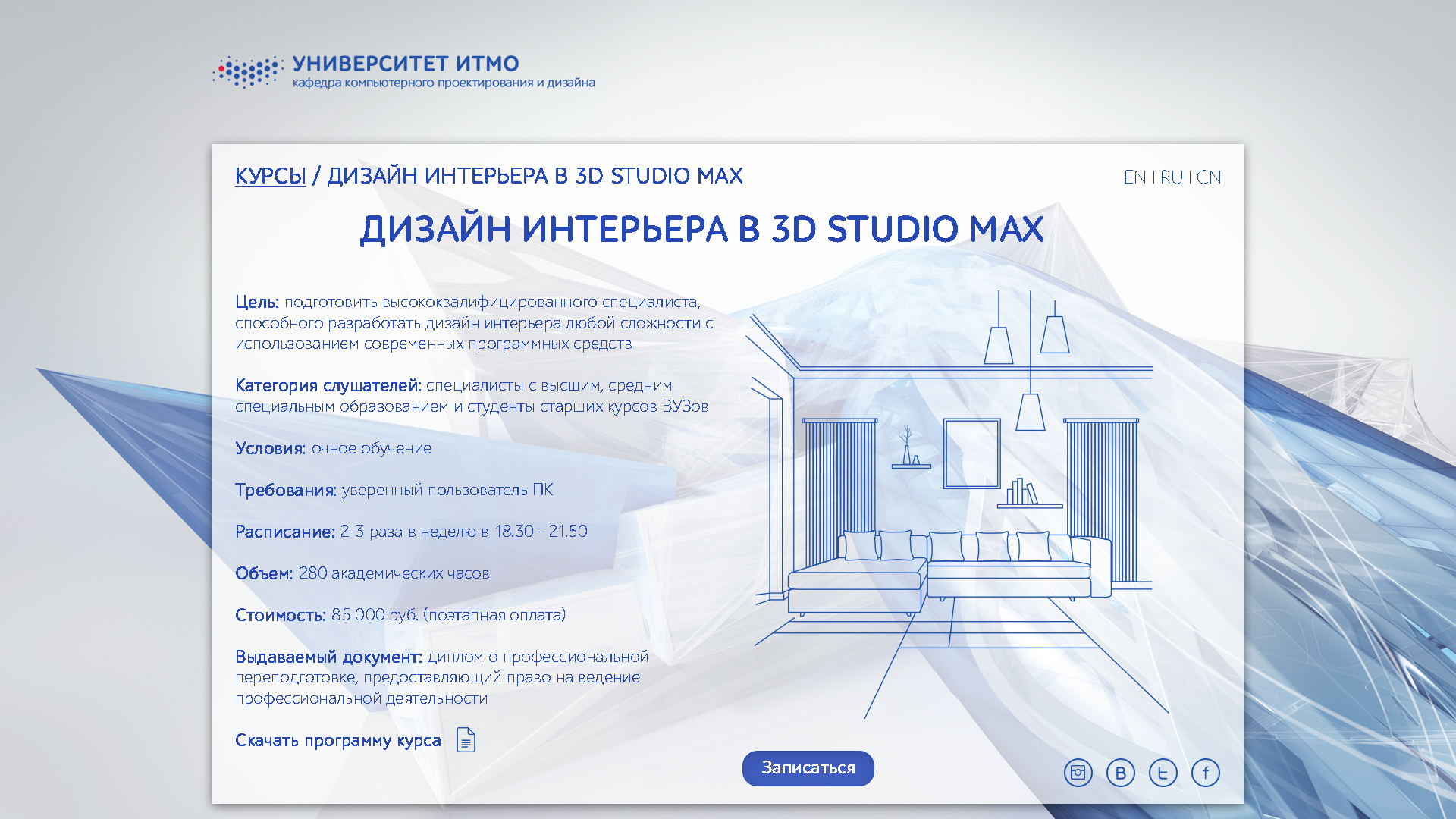Go back via the КУРСЫ breadcrumb link

pos(270,176)
